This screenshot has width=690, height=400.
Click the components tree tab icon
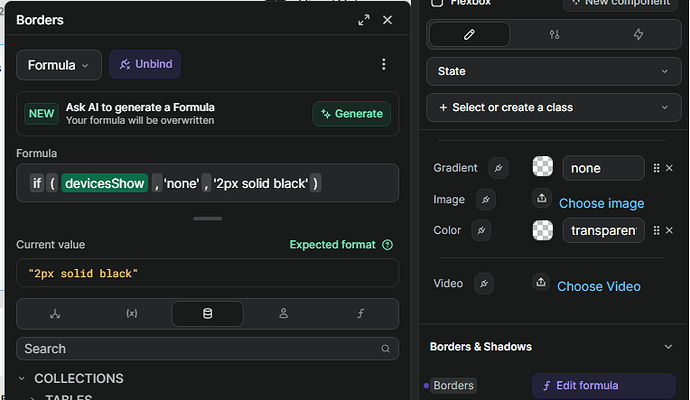click(x=55, y=314)
